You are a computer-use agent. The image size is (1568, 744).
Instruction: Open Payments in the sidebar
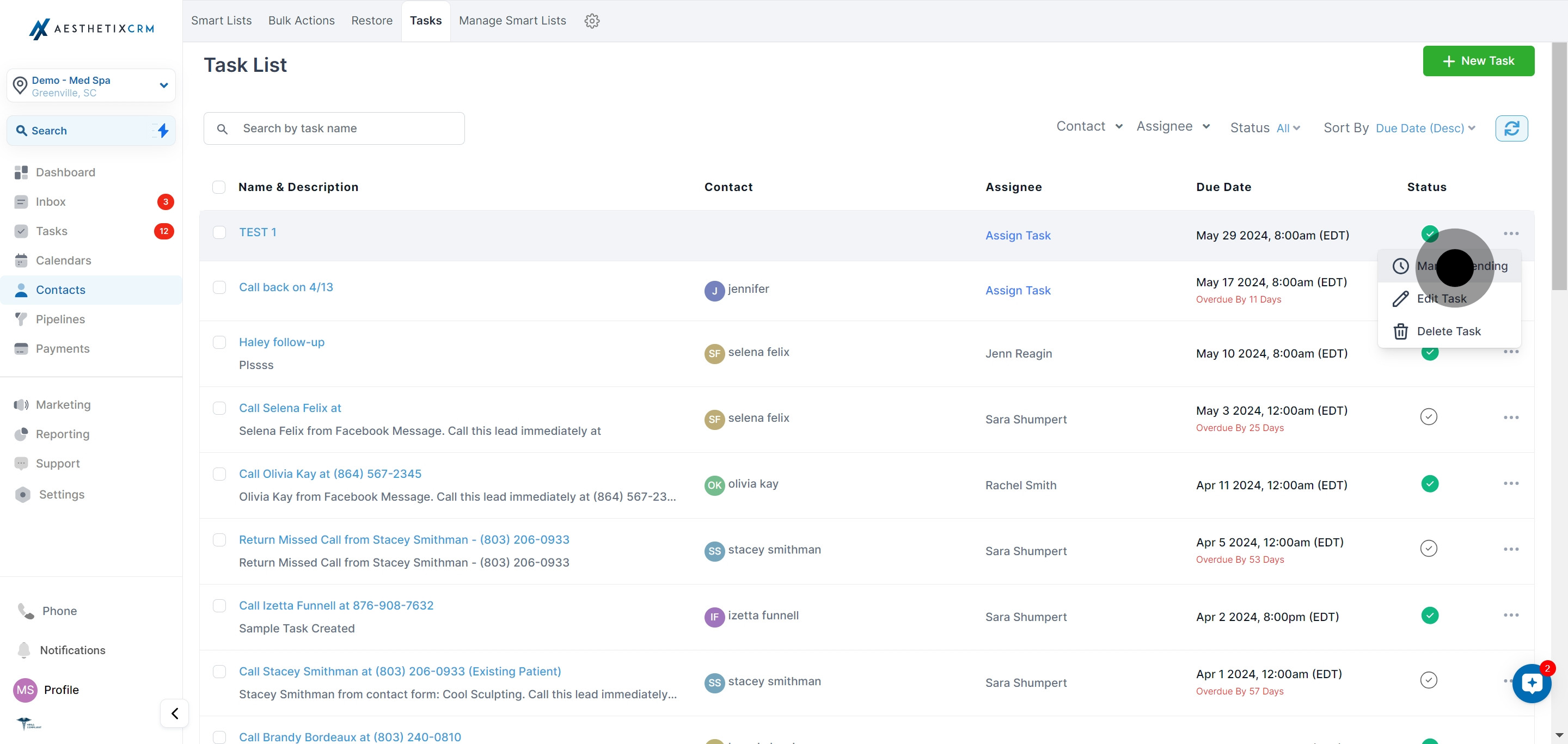point(63,348)
